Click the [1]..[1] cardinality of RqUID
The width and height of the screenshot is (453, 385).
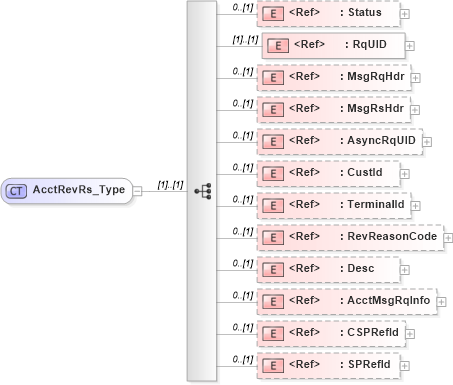click(245, 40)
